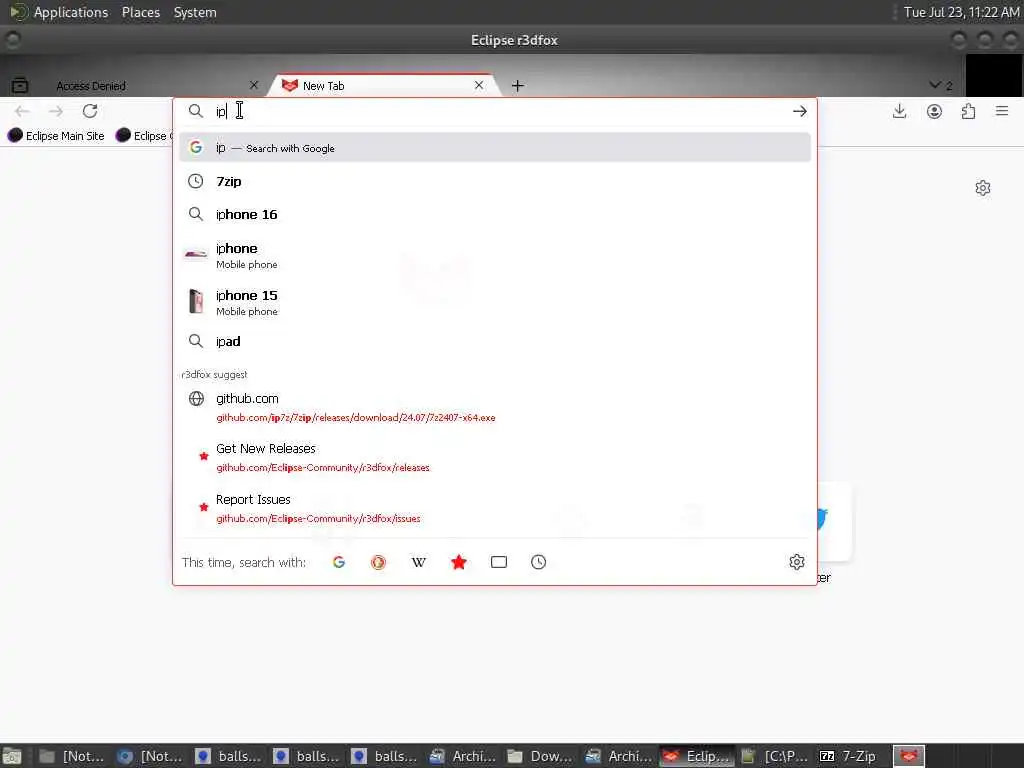Open new tab page customize gear
The width and height of the screenshot is (1024, 768).
(983, 188)
